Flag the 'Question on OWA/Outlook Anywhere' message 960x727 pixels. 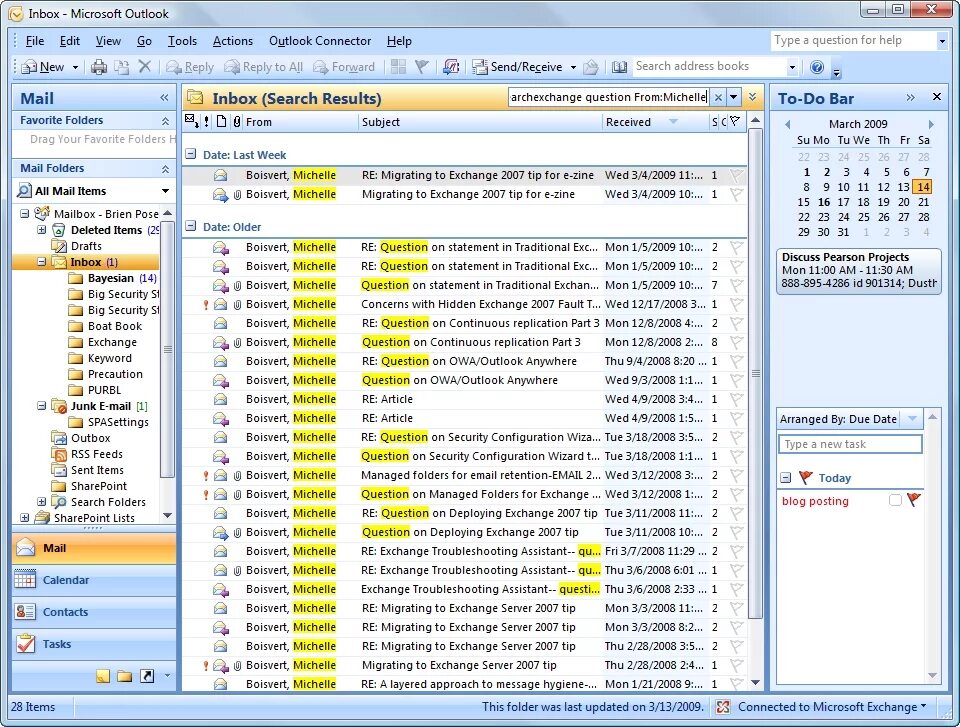click(x=737, y=380)
